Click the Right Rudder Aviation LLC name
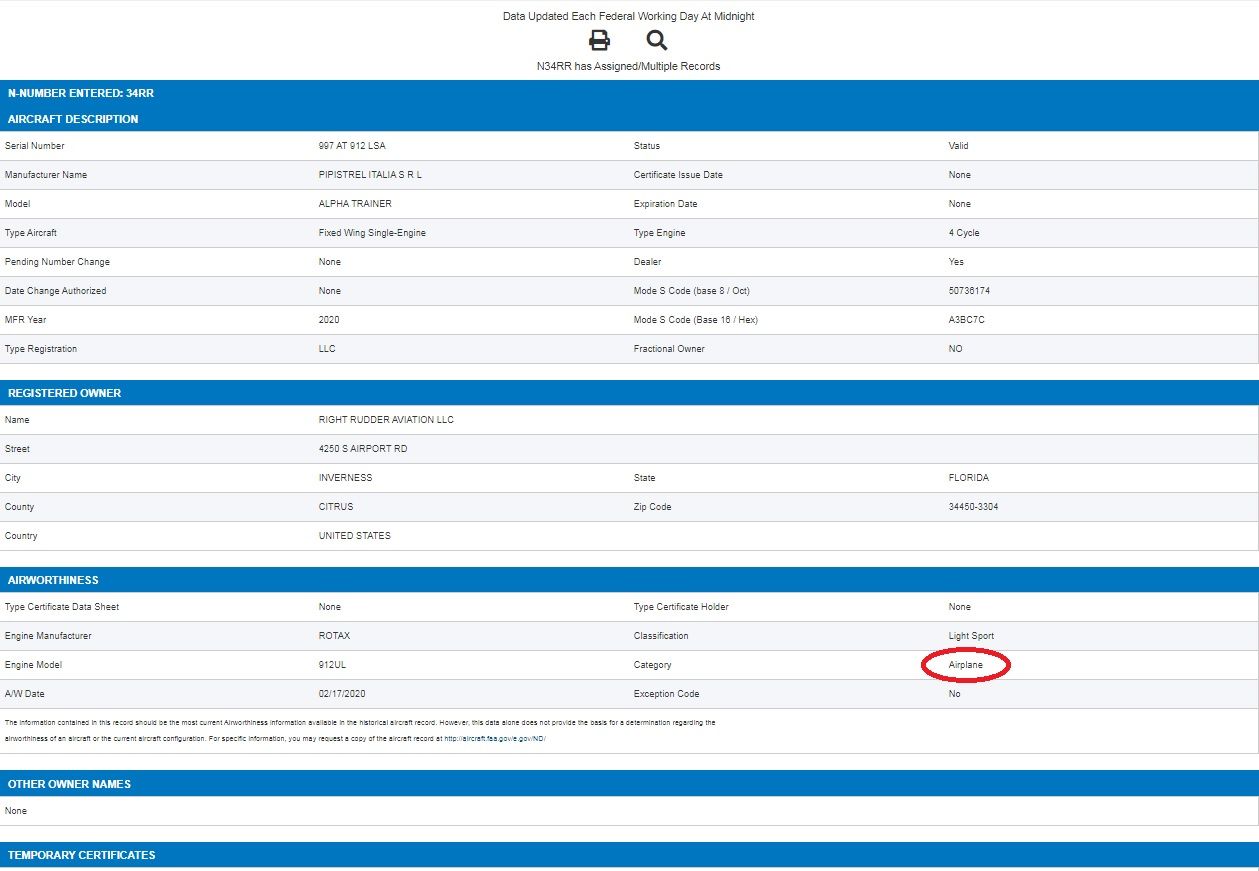The image size is (1259, 871). (x=386, y=420)
